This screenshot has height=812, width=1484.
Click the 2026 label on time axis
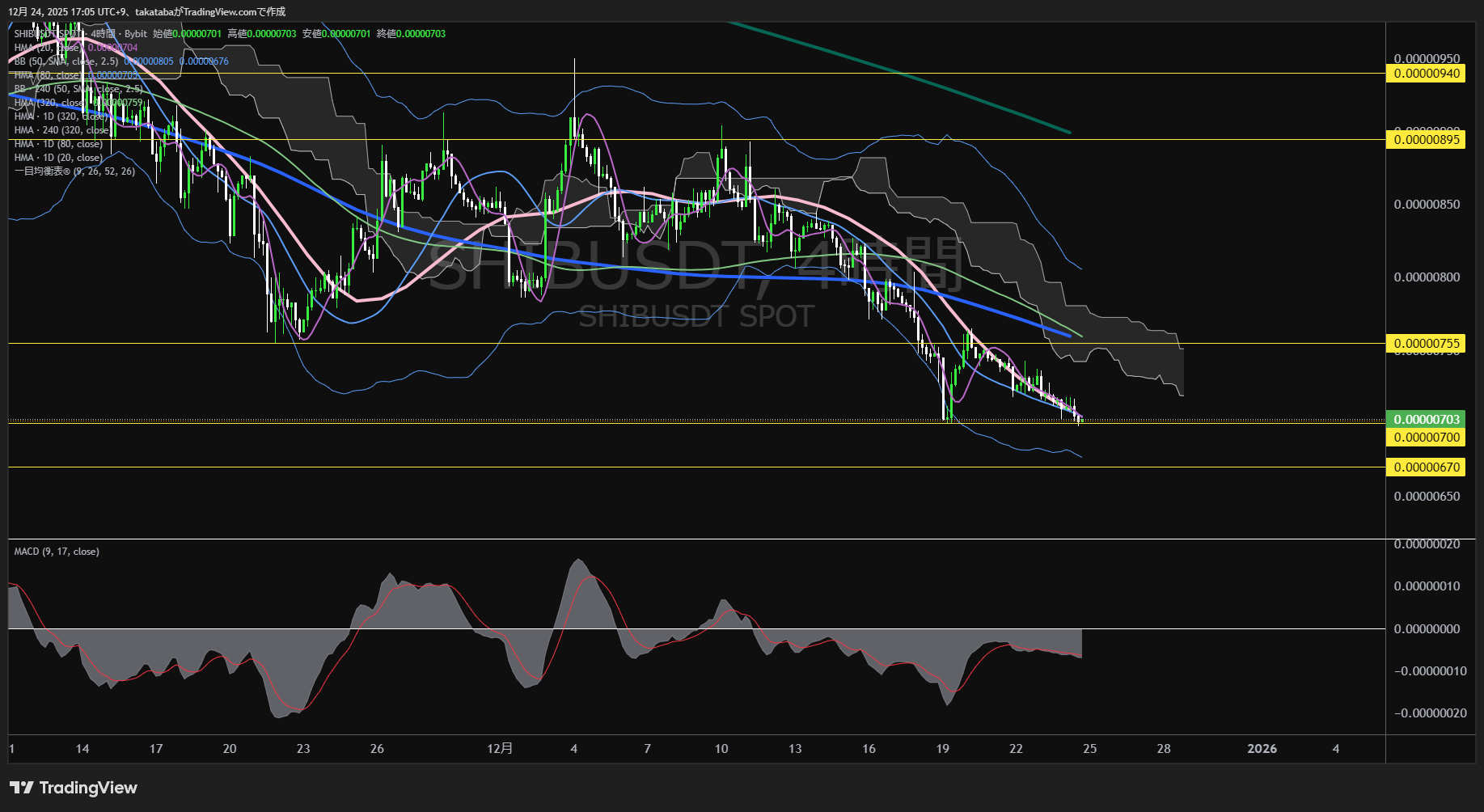click(x=1262, y=749)
